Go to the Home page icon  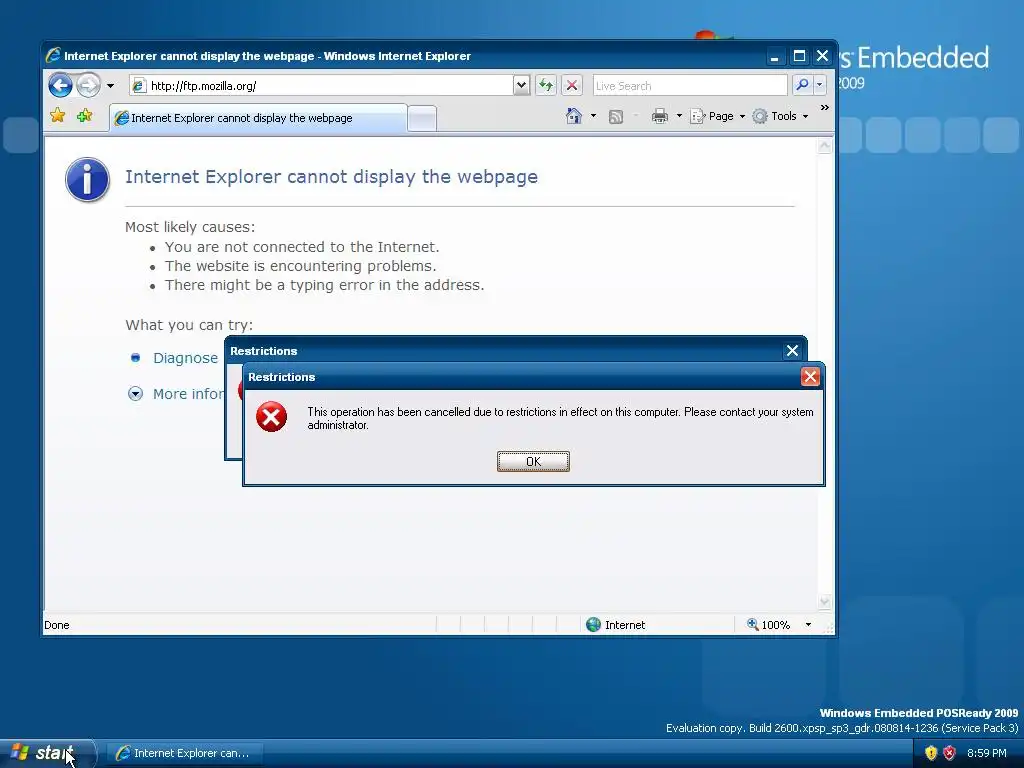[573, 116]
